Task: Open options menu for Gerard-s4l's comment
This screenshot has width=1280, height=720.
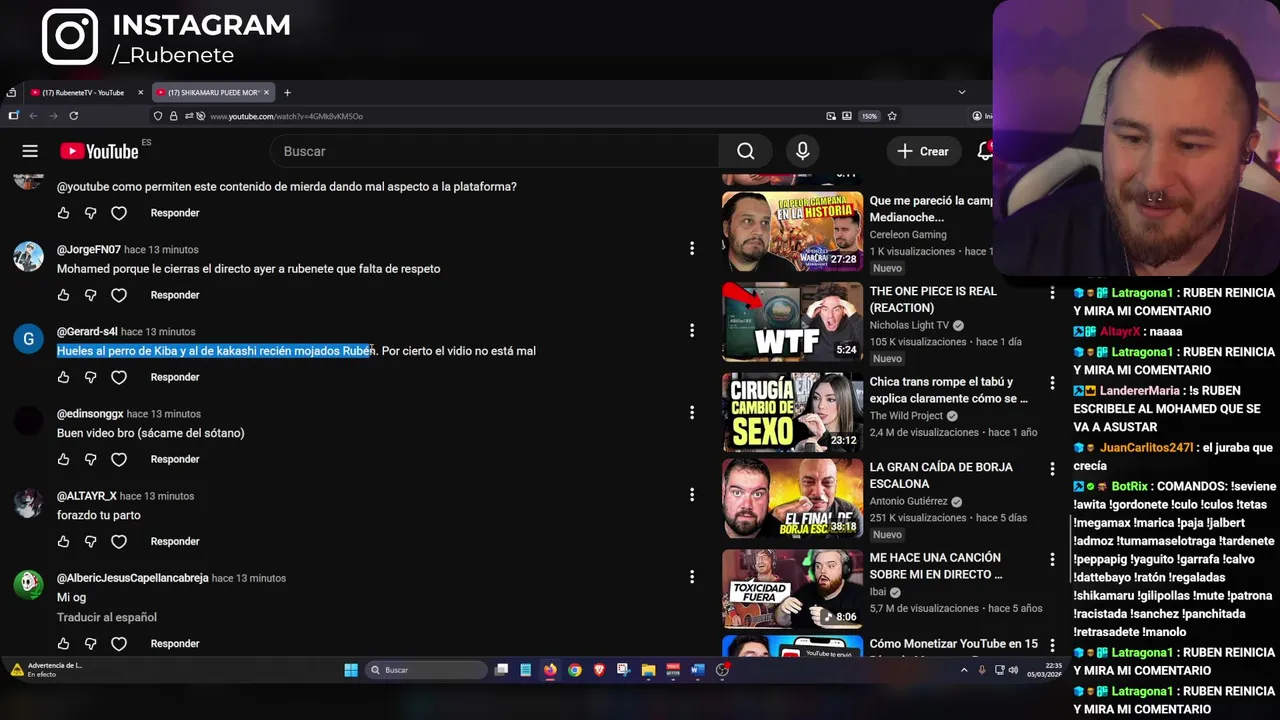Action: coord(691,330)
